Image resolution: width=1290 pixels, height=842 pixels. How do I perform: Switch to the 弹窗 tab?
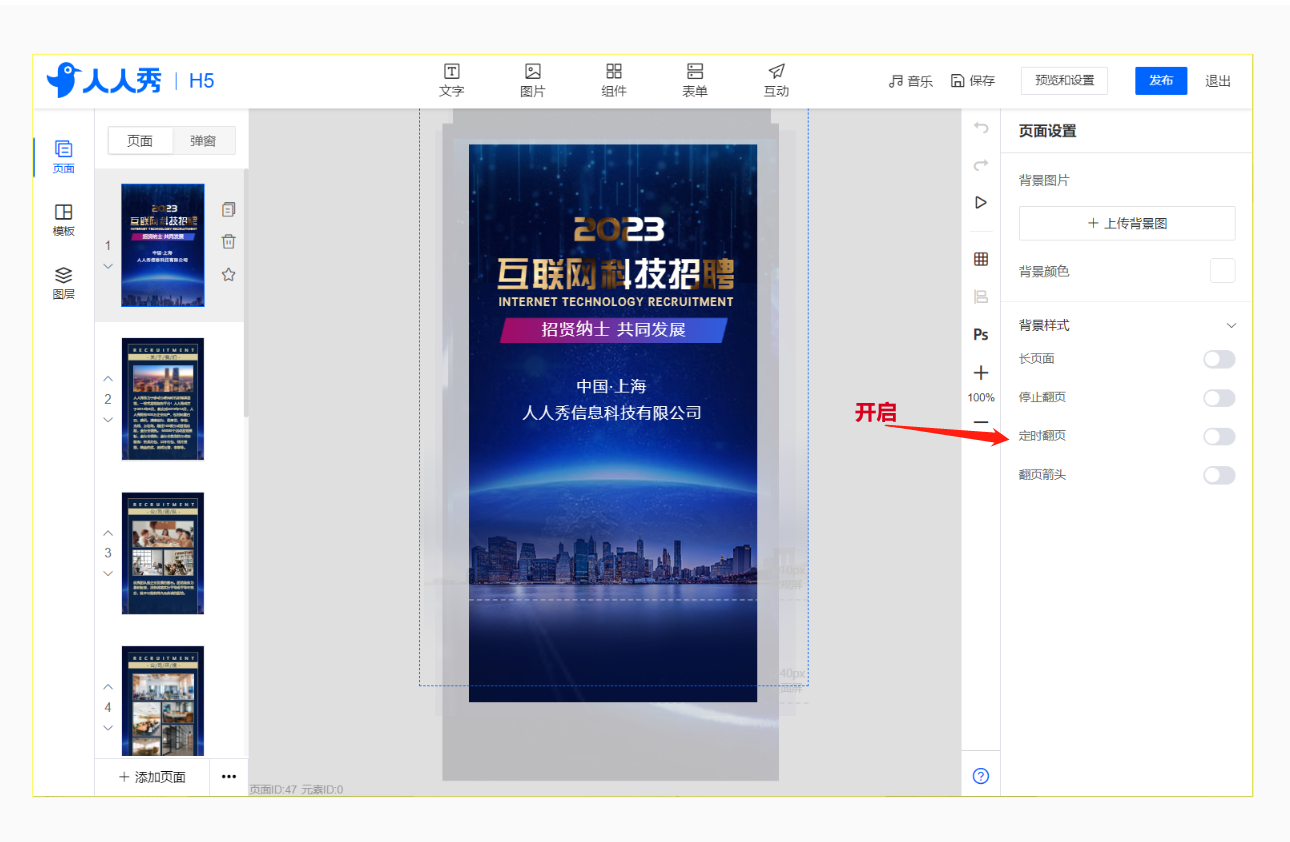click(203, 141)
